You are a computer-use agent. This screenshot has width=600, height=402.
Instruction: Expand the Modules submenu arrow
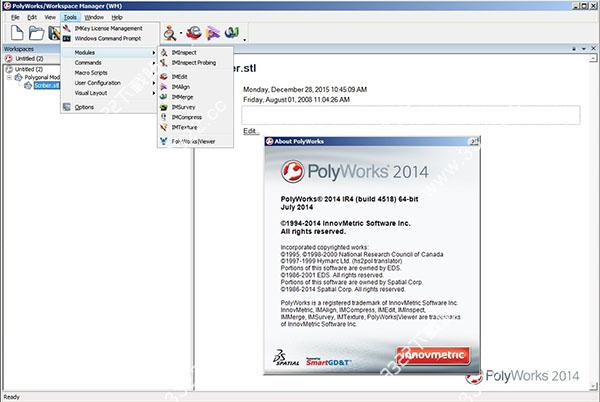153,53
